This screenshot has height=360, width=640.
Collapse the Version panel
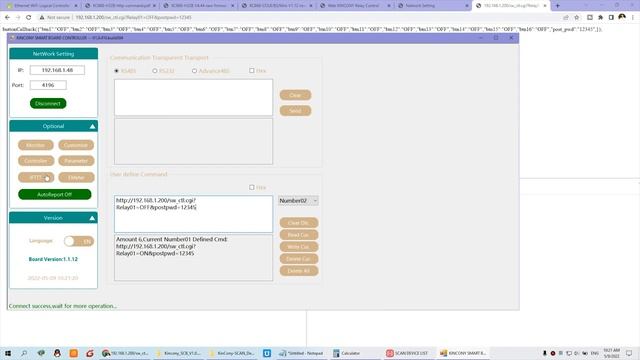point(92,218)
